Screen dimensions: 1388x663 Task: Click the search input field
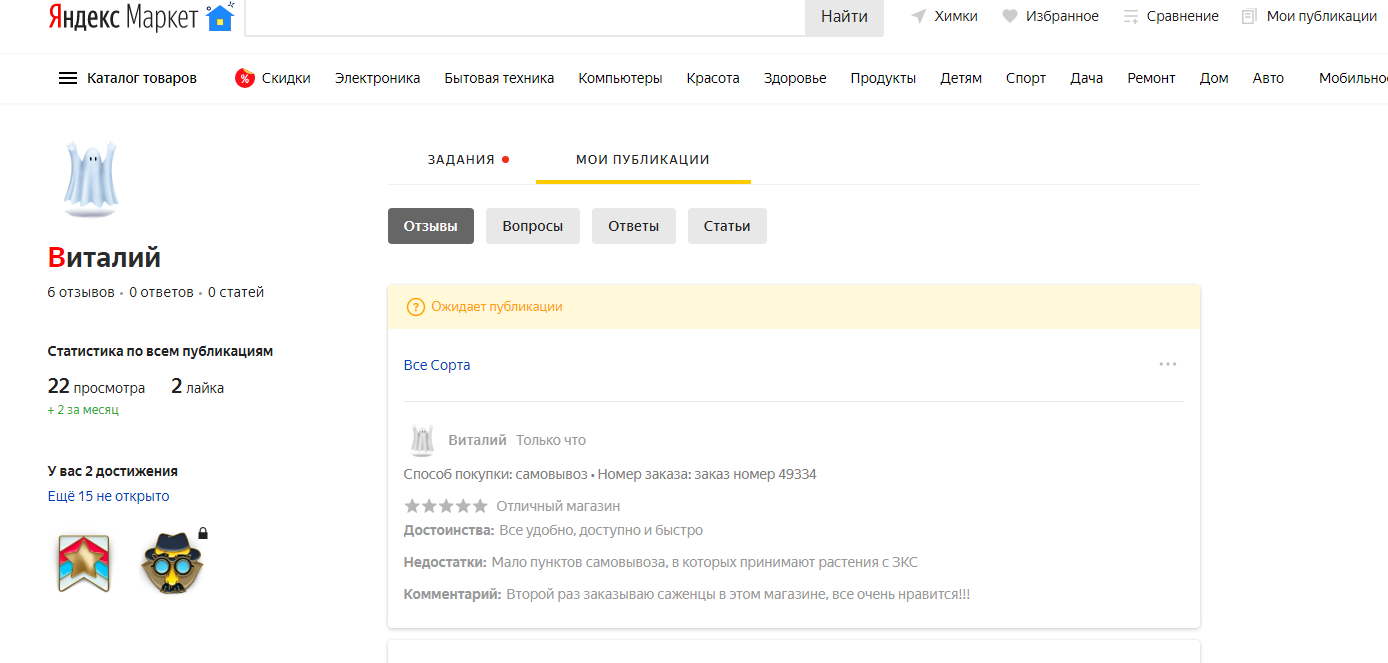[x=525, y=17]
